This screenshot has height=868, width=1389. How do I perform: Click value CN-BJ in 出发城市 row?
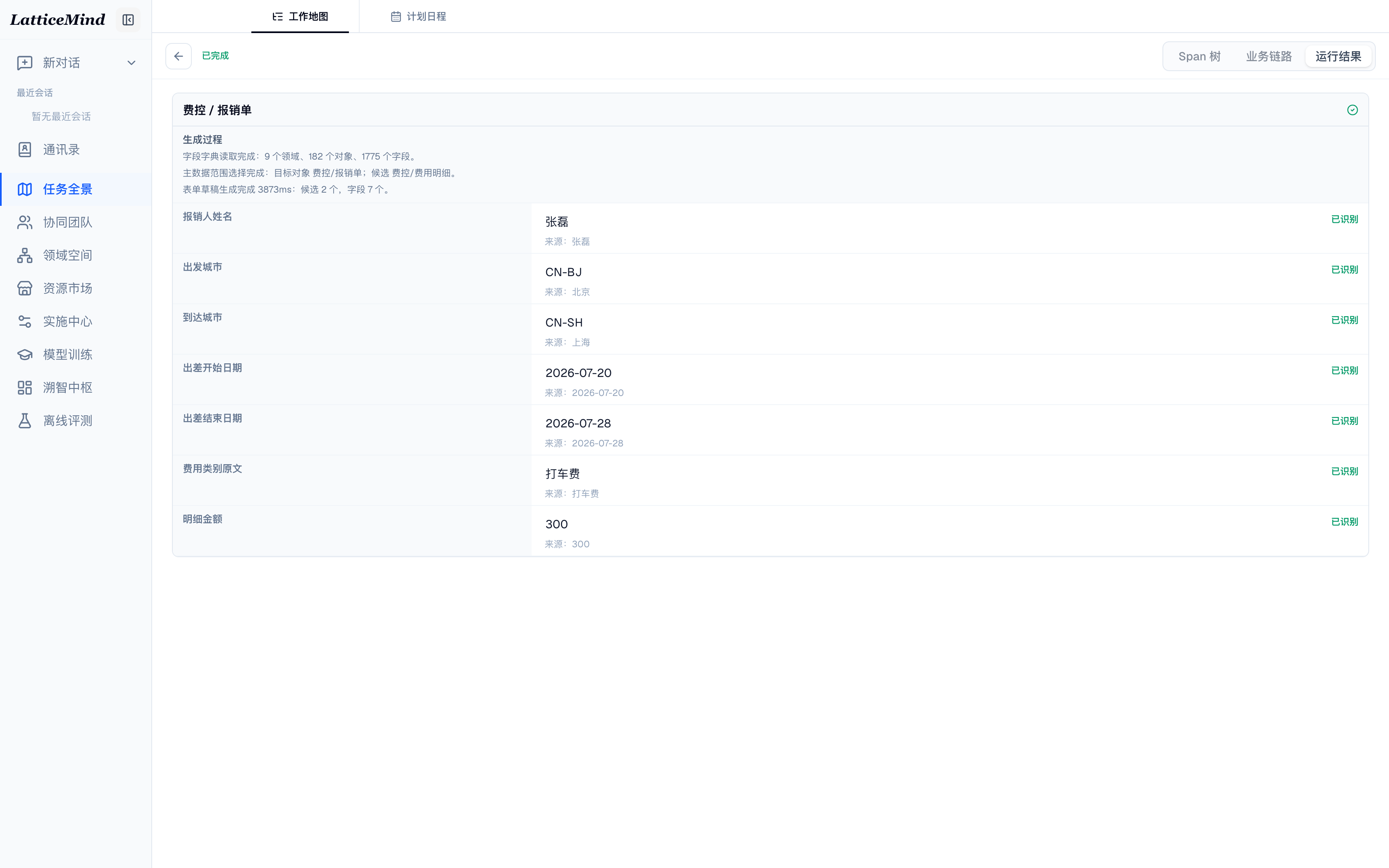coord(563,272)
